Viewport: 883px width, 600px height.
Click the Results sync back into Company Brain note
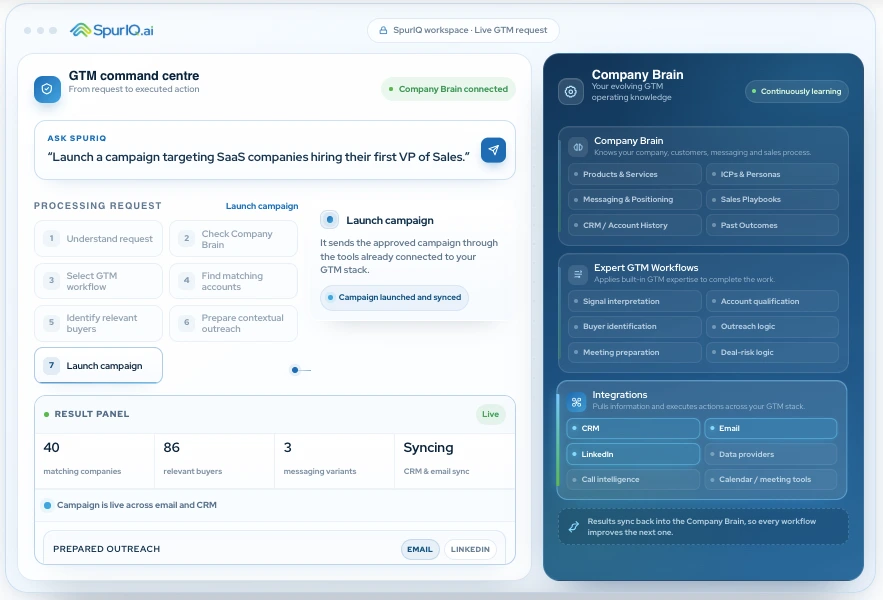[703, 527]
